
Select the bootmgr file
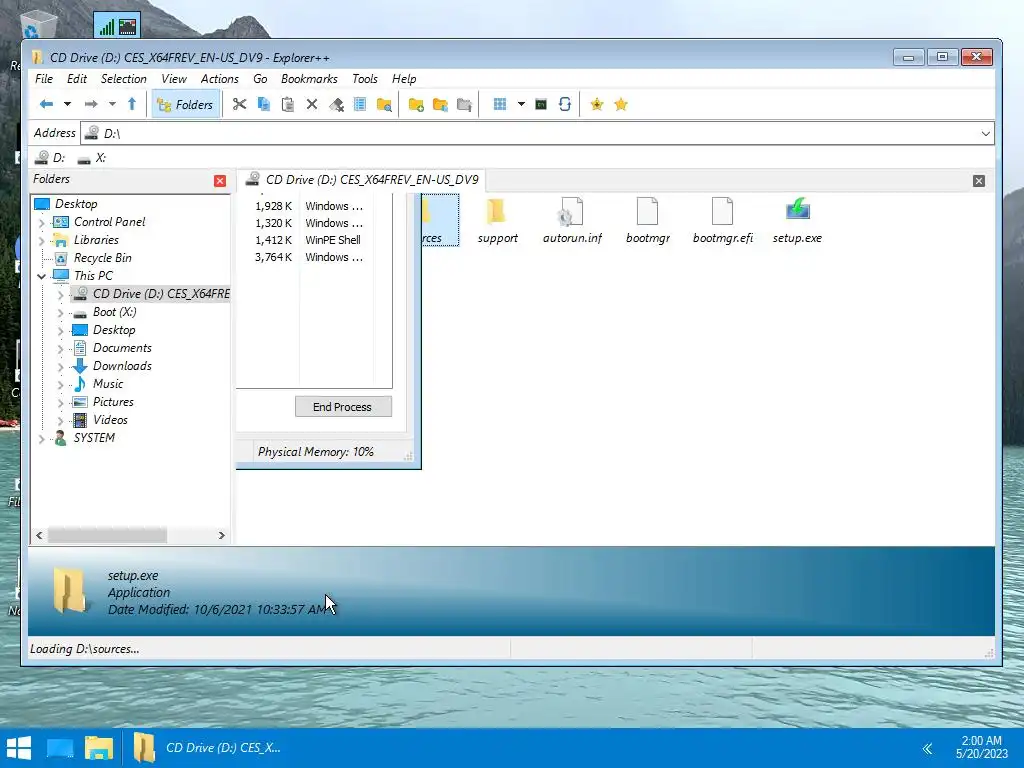click(x=648, y=221)
